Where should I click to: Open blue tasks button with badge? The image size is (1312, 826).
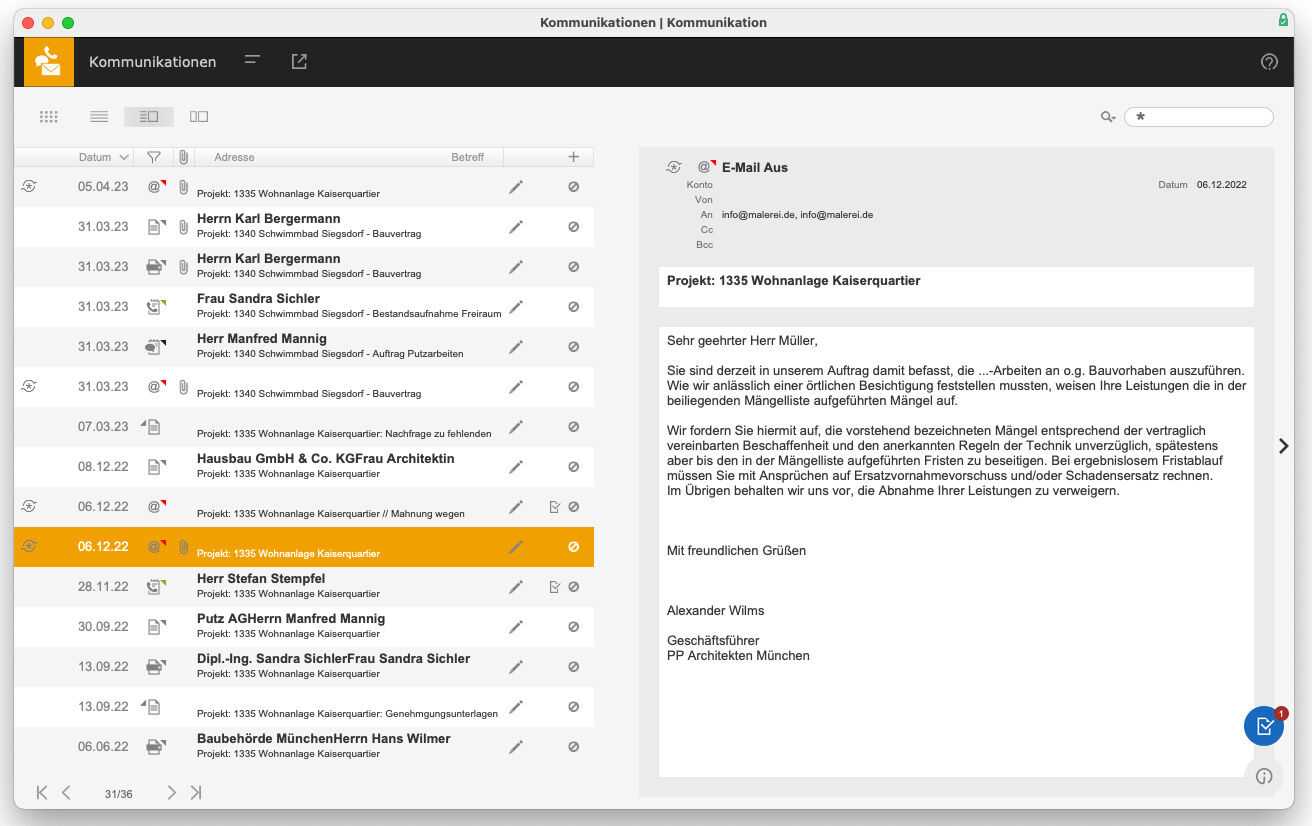click(x=1264, y=726)
